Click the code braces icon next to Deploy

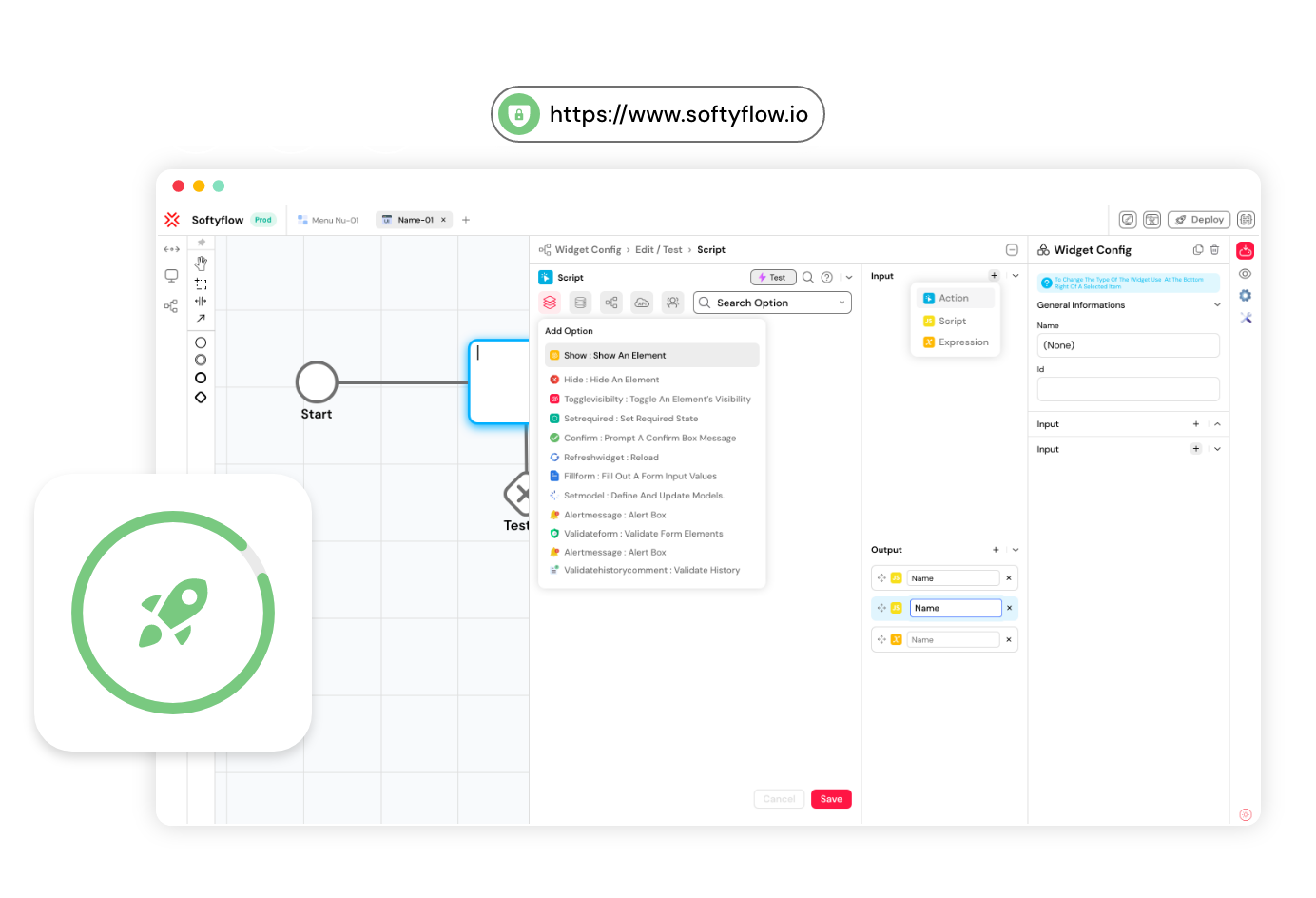(1246, 220)
